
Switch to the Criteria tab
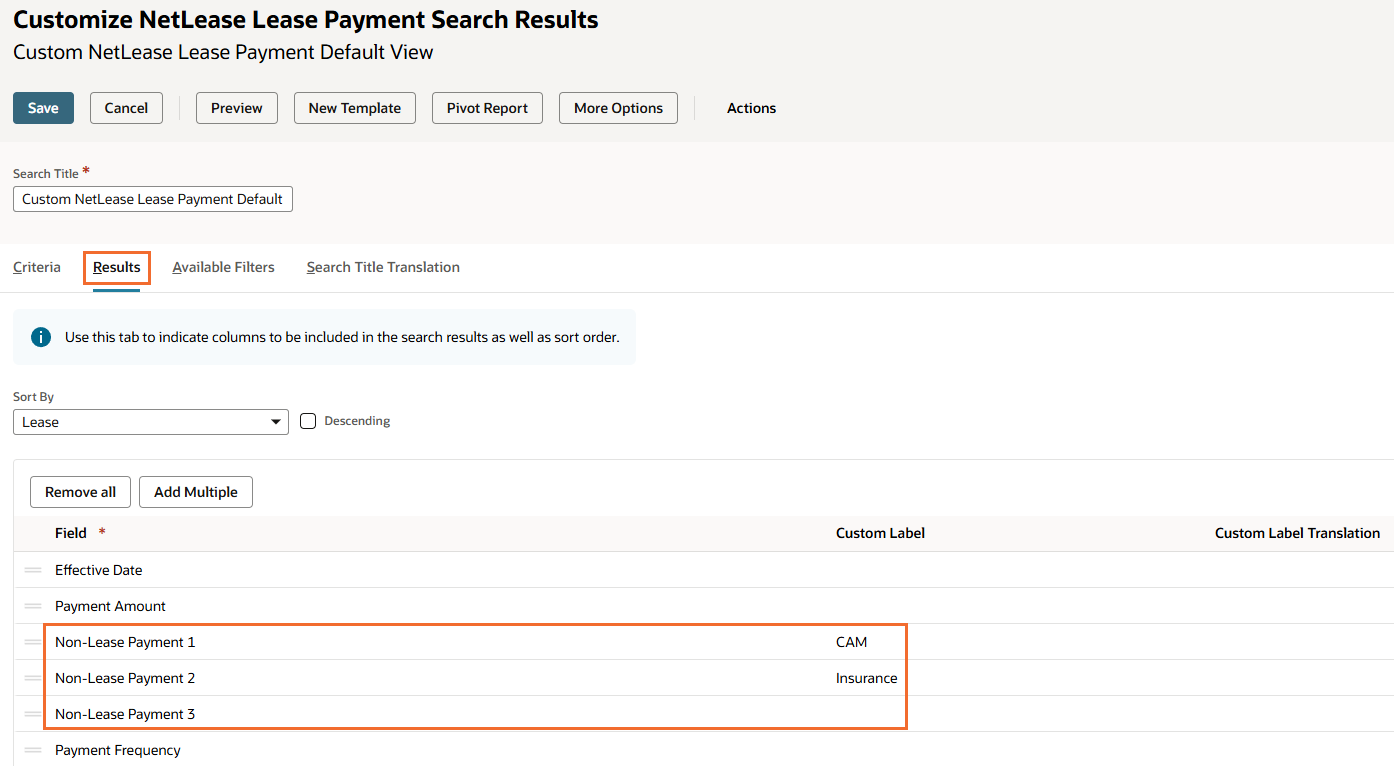tap(37, 267)
